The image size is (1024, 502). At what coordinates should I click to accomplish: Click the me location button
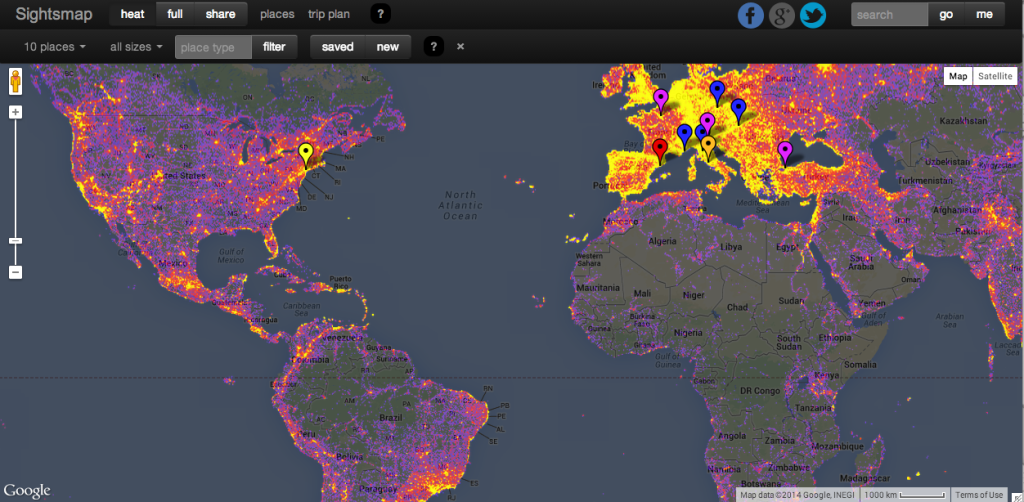pyautogui.click(x=984, y=14)
